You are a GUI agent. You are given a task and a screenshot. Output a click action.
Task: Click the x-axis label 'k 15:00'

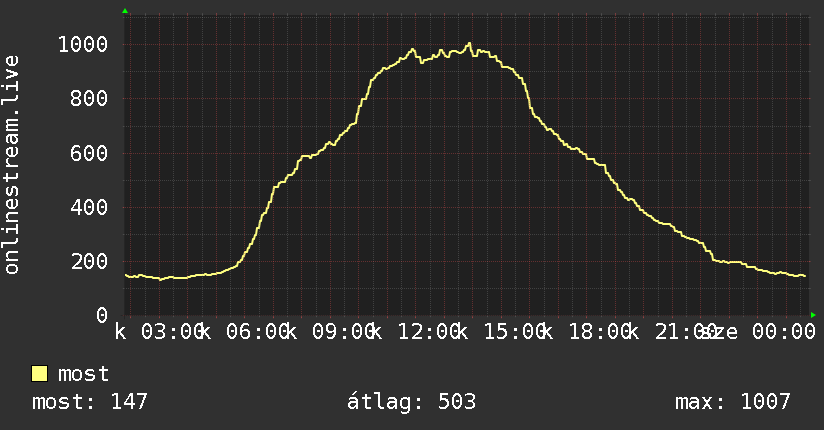[x=502, y=332]
